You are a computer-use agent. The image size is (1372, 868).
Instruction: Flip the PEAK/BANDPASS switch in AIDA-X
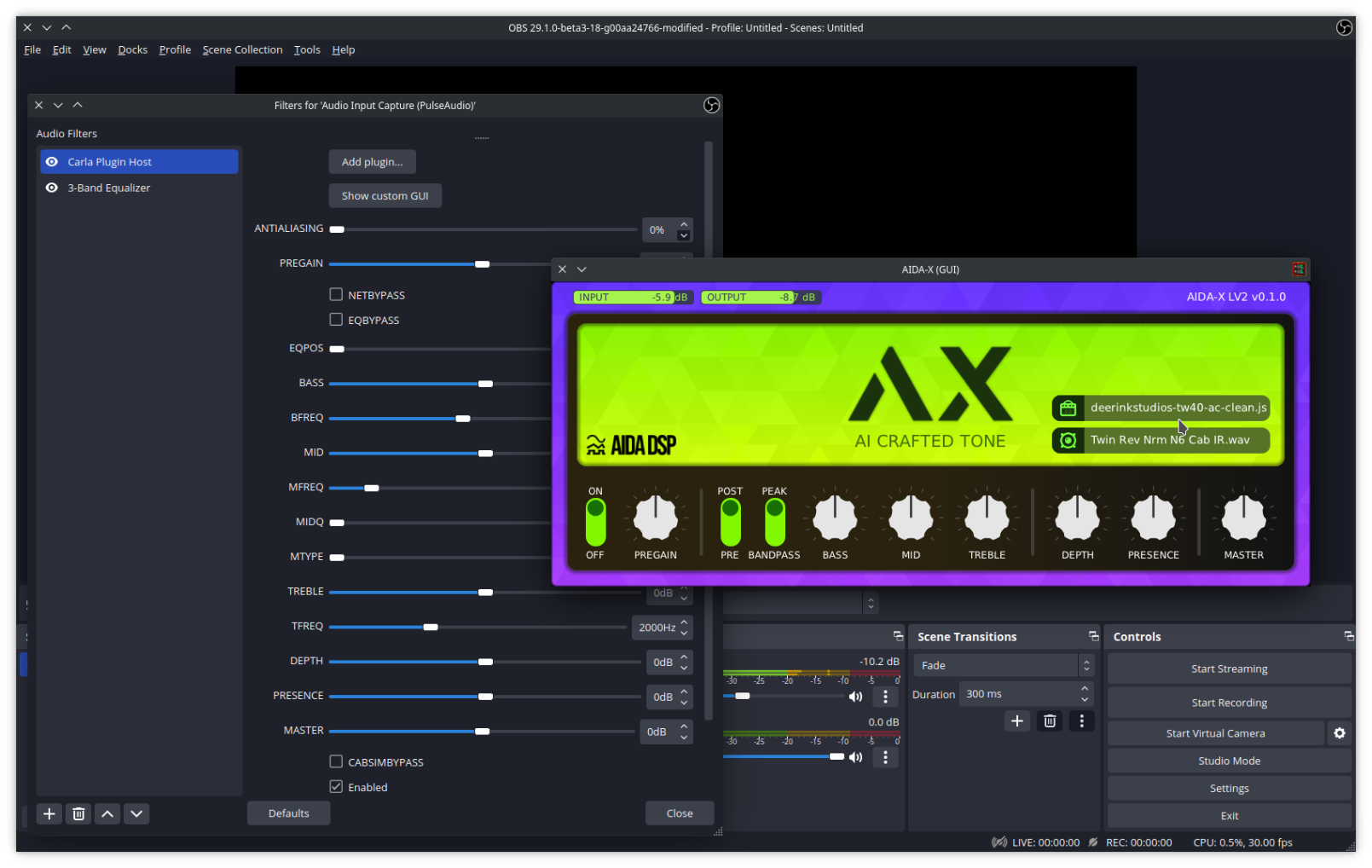[x=774, y=523]
